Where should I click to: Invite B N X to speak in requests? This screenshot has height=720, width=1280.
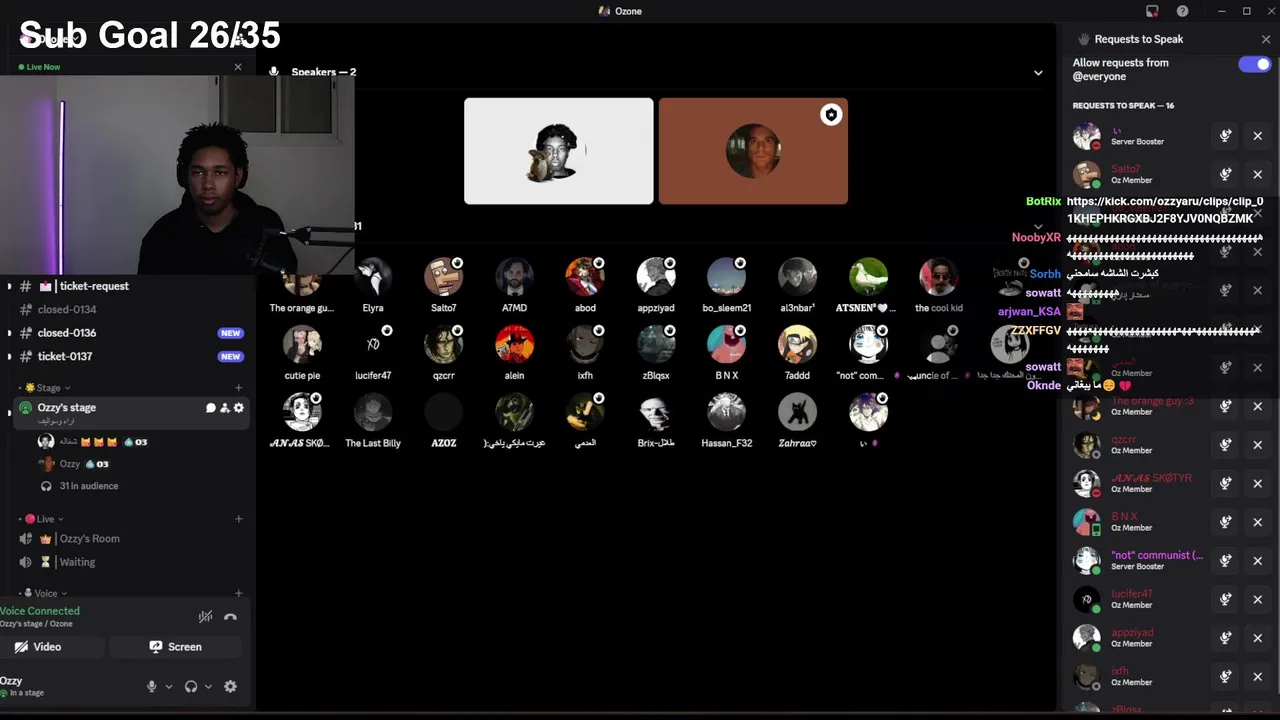coord(1225,522)
